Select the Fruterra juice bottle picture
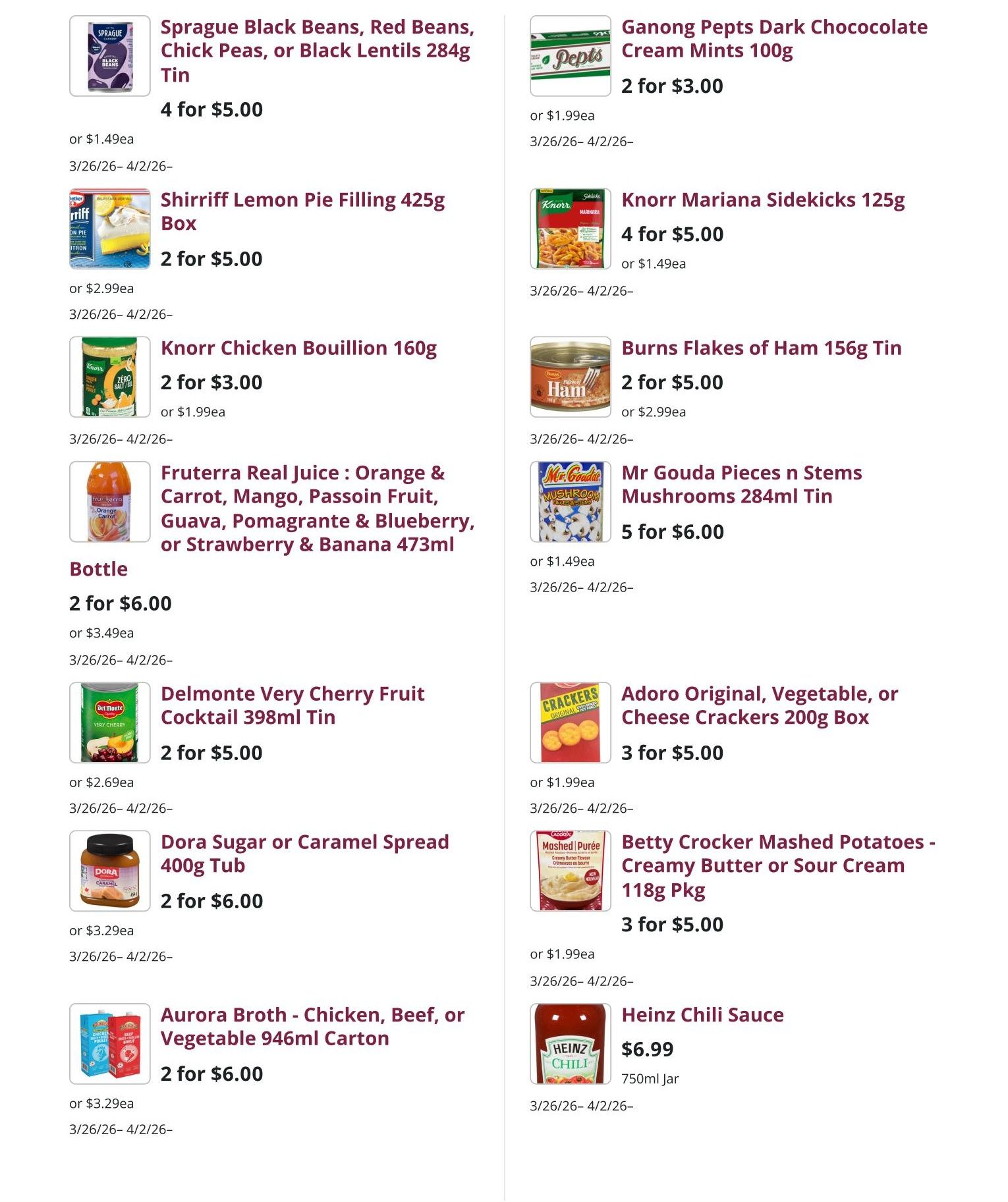Image resolution: width=1008 pixels, height=1202 pixels. (x=110, y=503)
